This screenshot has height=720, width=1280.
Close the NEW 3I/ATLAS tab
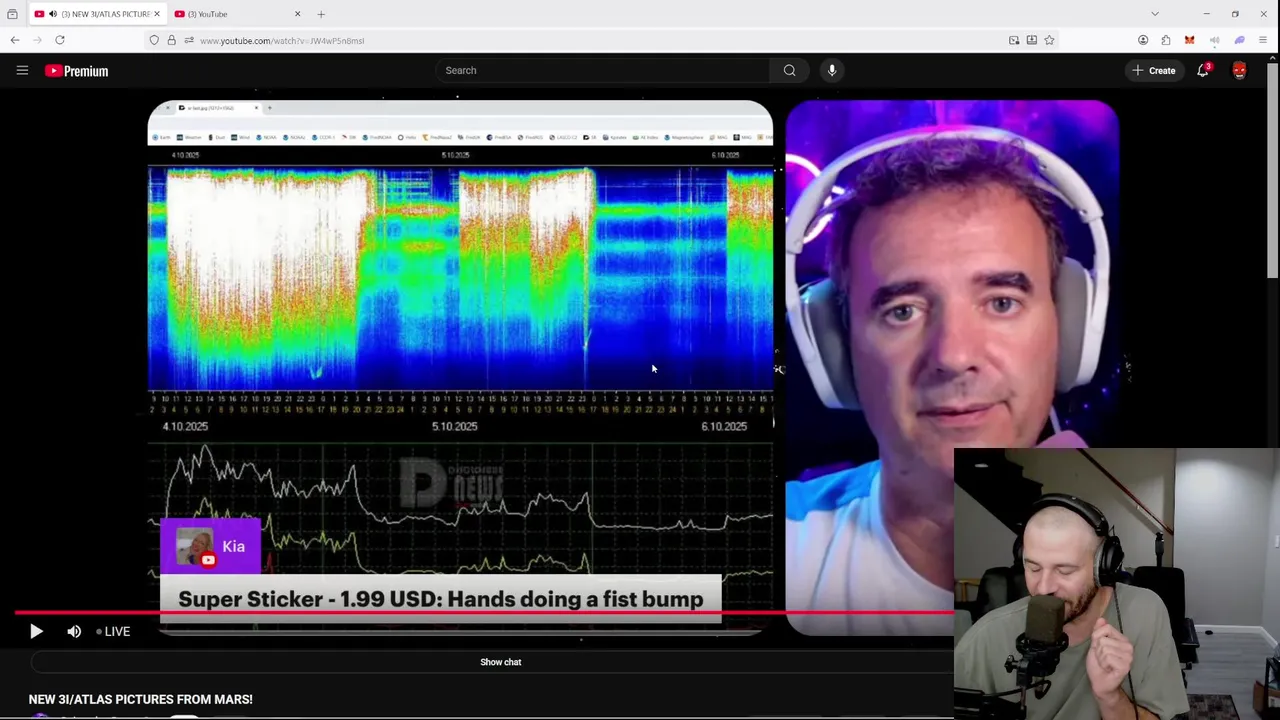pyautogui.click(x=157, y=14)
